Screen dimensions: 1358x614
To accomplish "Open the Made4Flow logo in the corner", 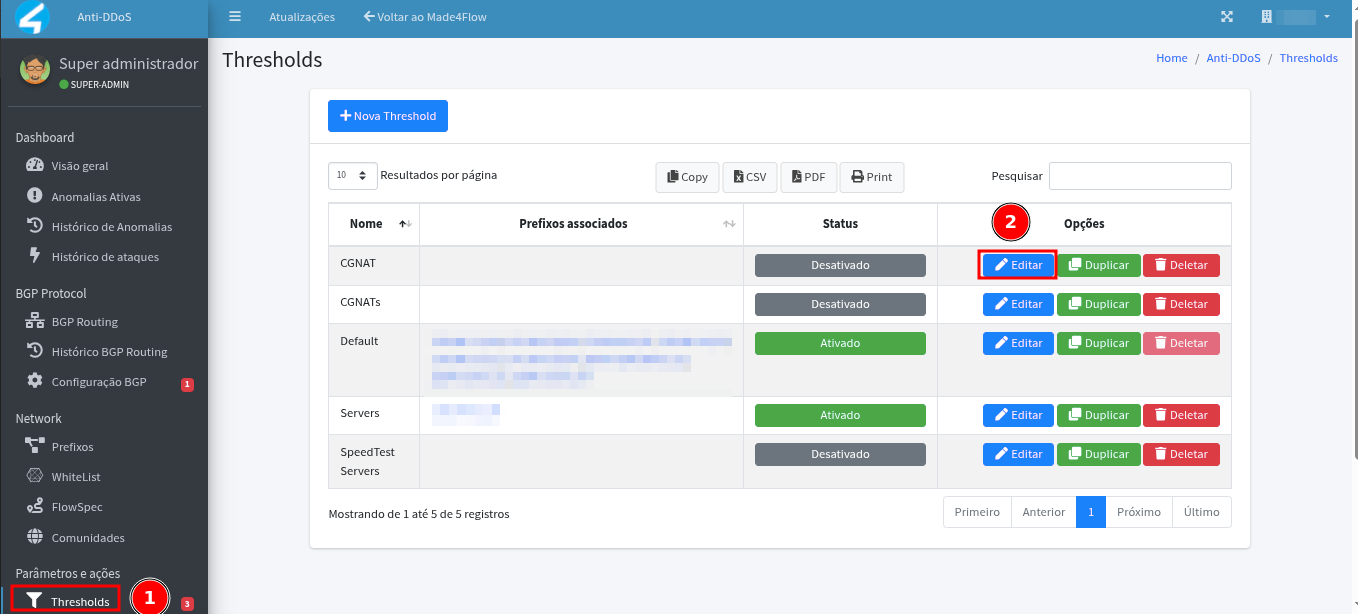I will pos(33,18).
